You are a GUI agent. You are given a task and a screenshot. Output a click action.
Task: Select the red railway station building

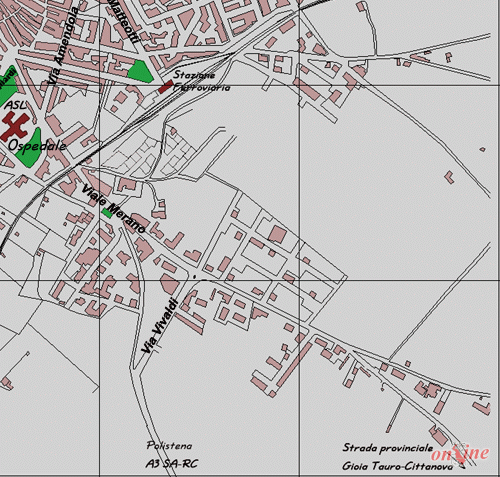pyautogui.click(x=166, y=87)
